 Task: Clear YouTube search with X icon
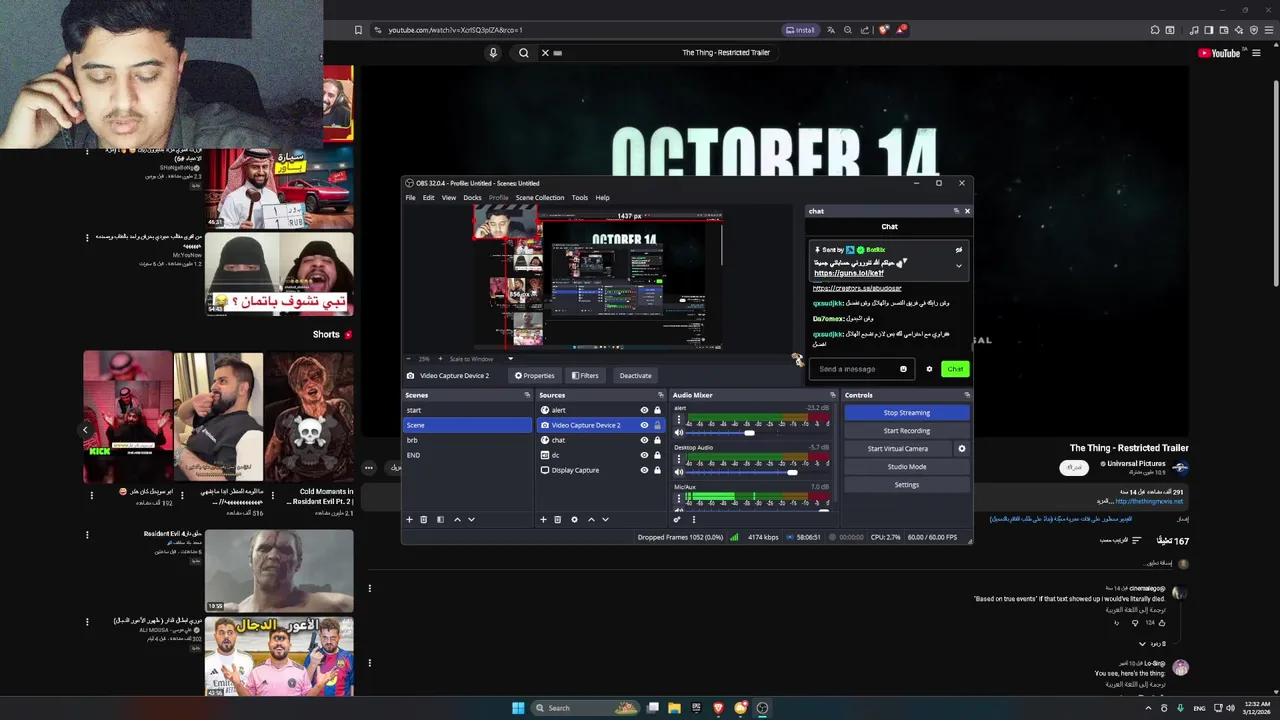pos(545,53)
